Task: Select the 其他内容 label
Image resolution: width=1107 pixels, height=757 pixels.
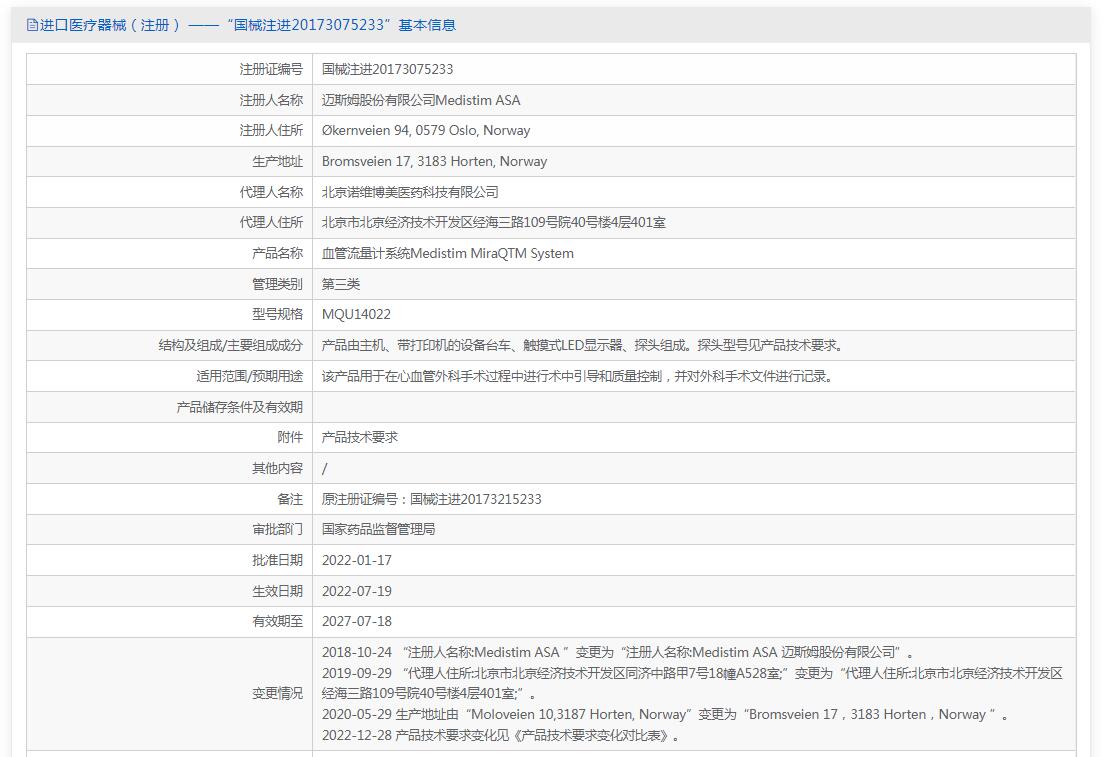Action: (277, 468)
